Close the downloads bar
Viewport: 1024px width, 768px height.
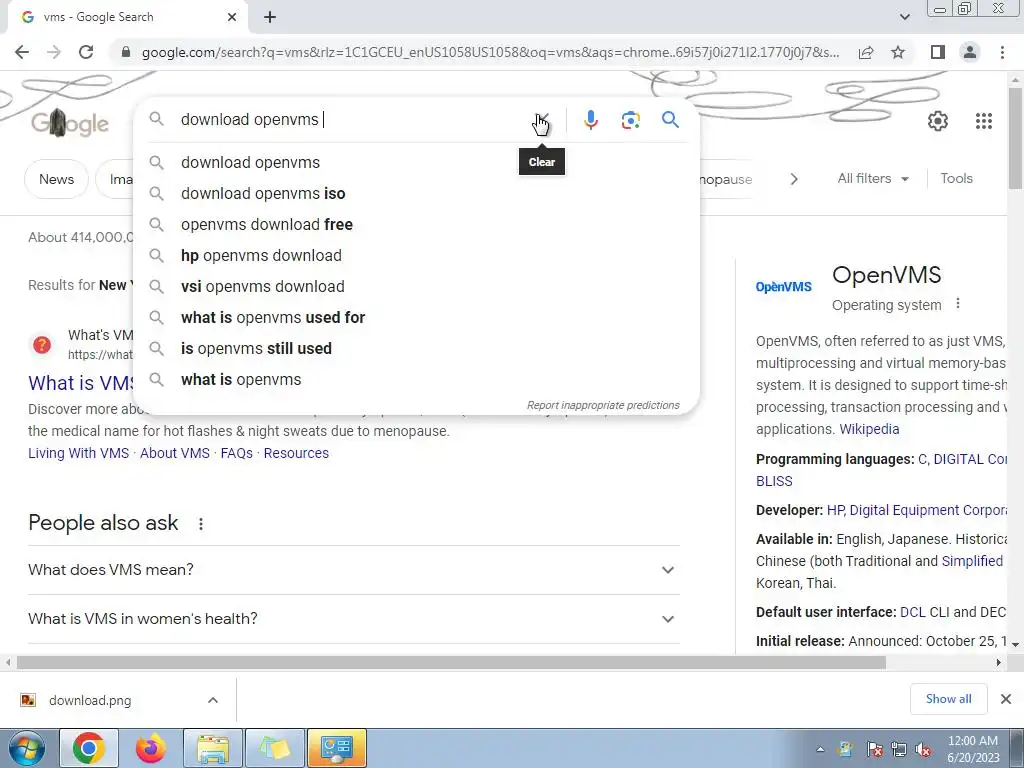[x=1006, y=699]
